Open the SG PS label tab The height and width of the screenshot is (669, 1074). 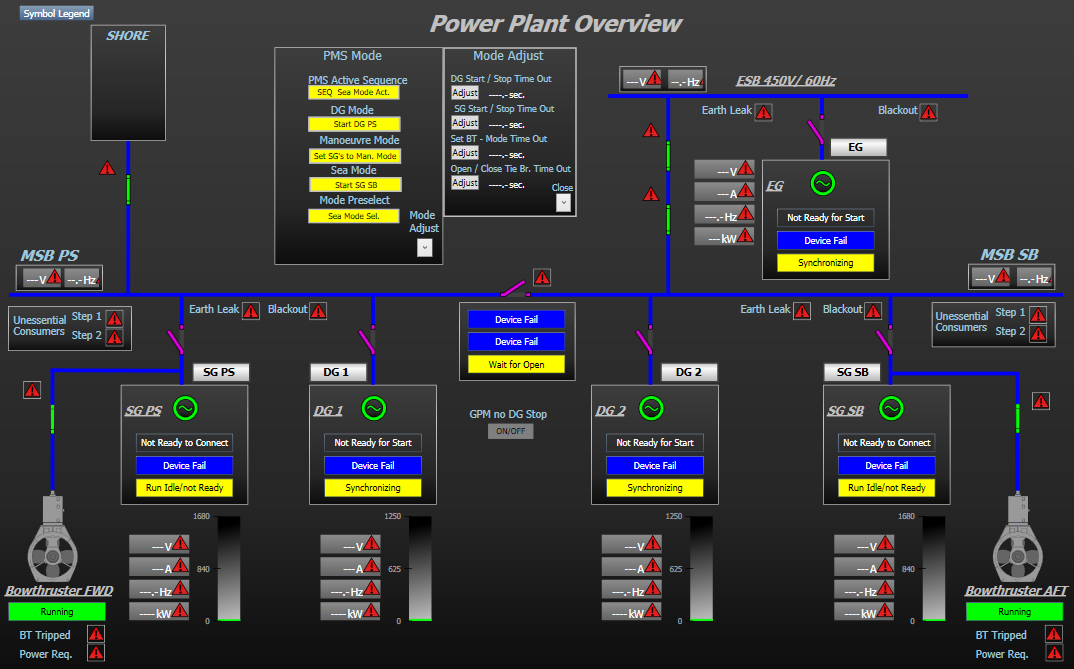pos(220,372)
